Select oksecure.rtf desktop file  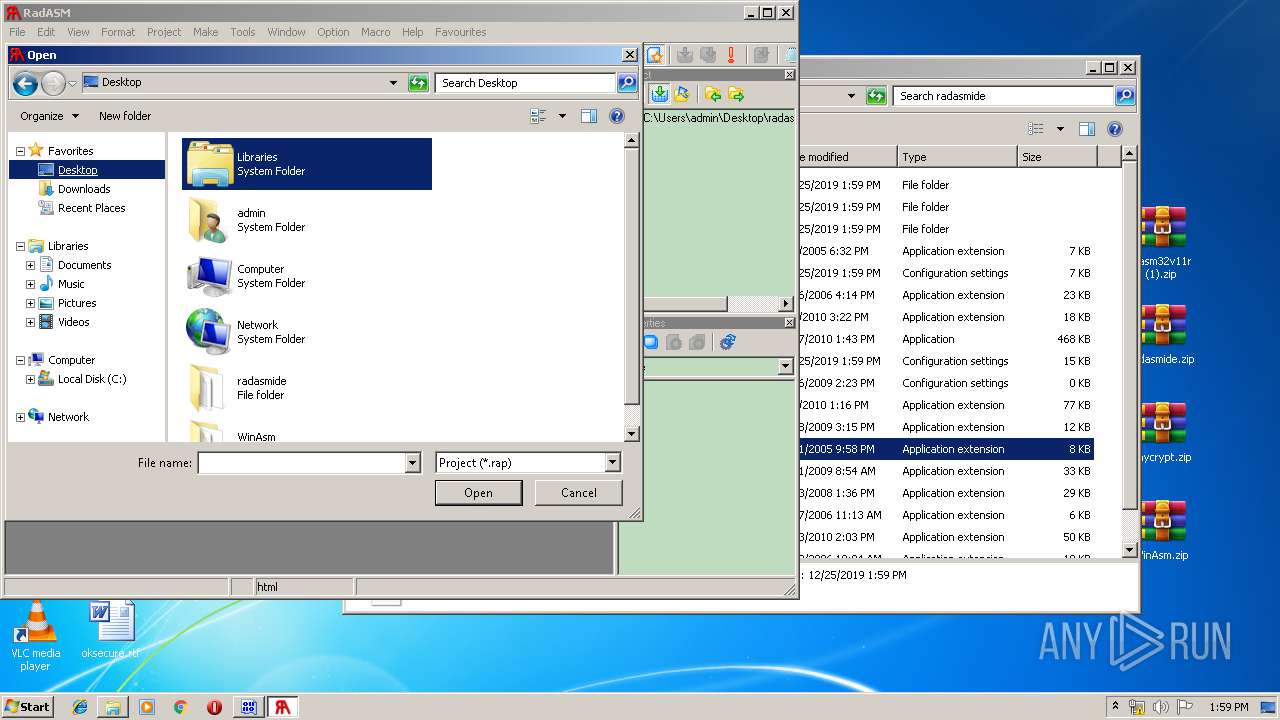[x=110, y=630]
